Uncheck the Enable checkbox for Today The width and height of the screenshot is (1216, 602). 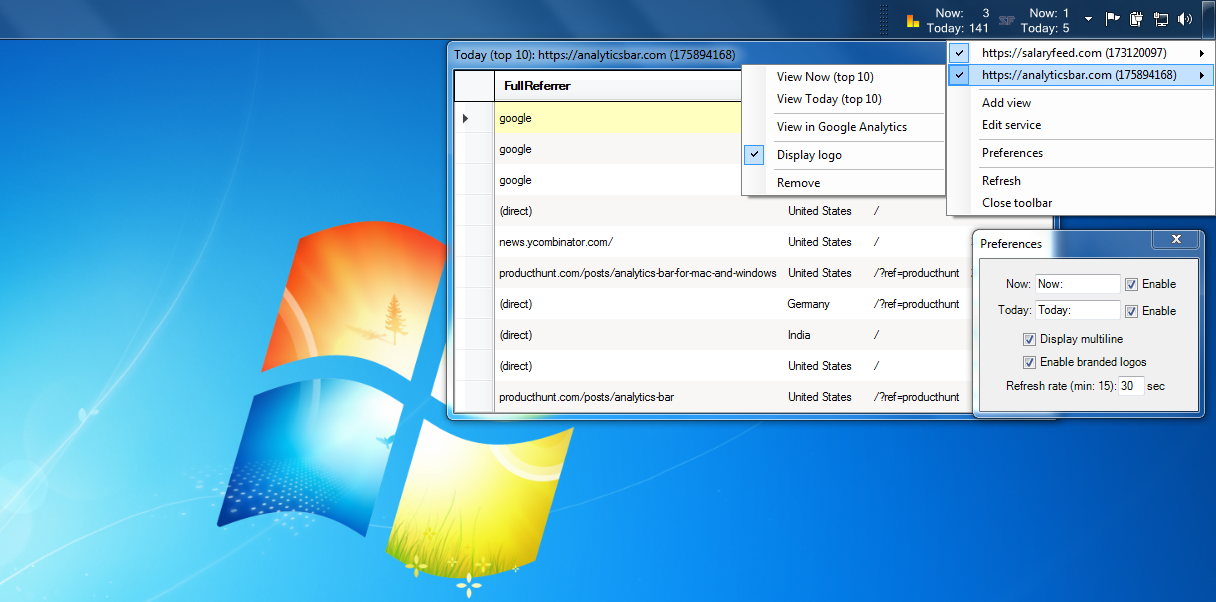click(1131, 311)
